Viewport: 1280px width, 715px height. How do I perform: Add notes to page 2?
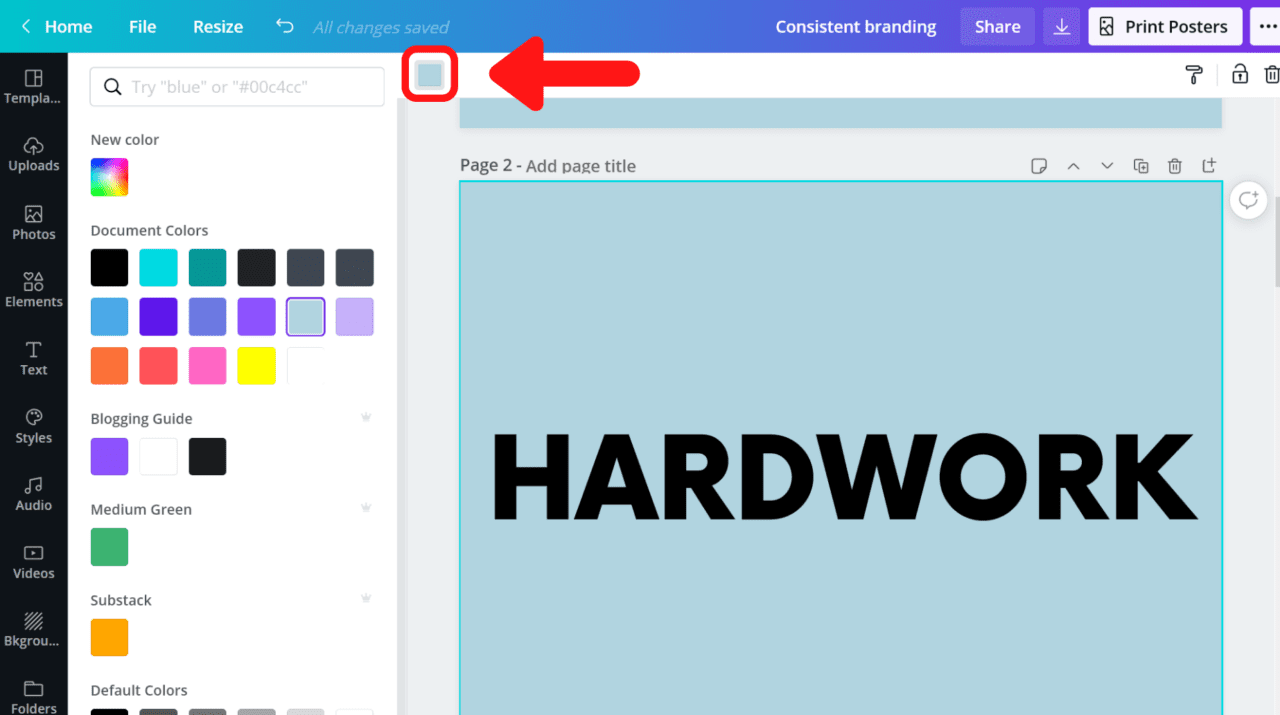tap(1039, 165)
